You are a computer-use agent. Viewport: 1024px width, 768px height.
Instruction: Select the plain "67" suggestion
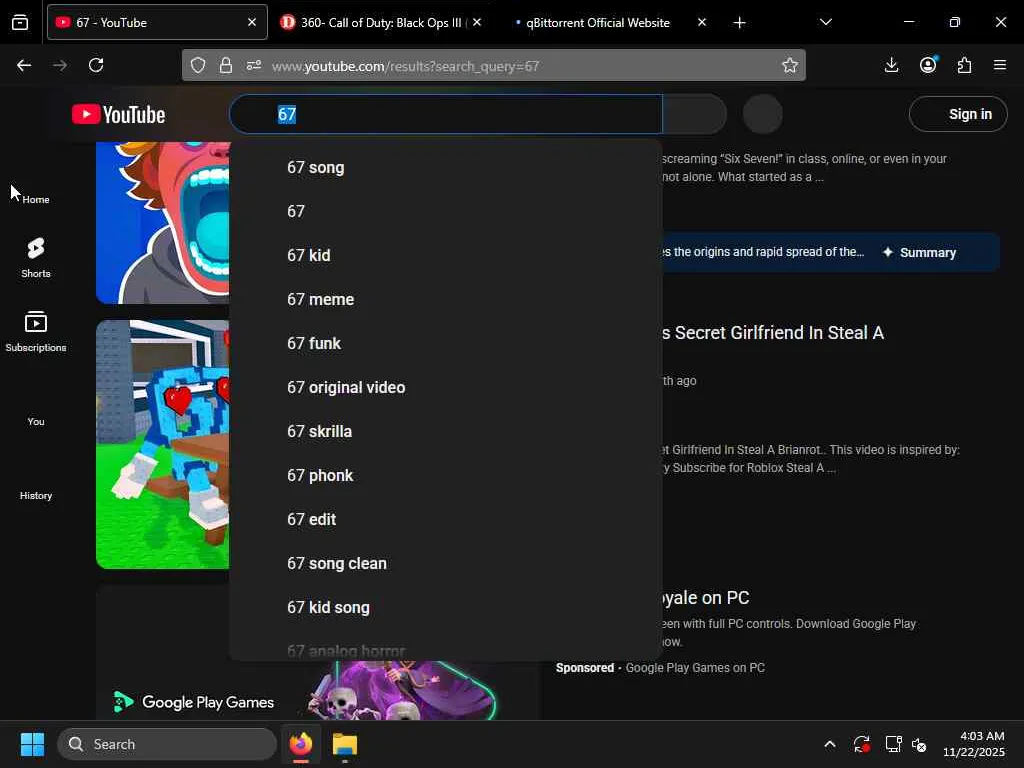tap(446, 212)
